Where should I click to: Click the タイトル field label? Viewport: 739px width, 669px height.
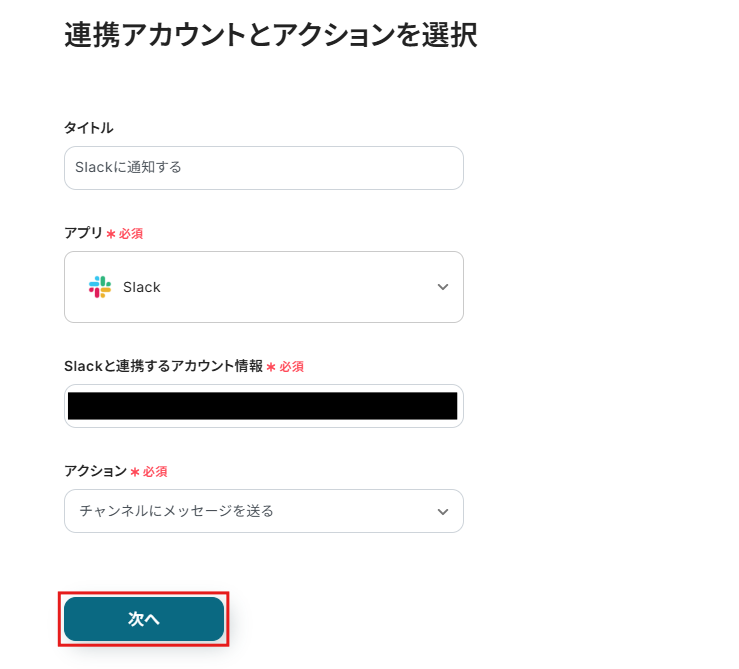88,128
